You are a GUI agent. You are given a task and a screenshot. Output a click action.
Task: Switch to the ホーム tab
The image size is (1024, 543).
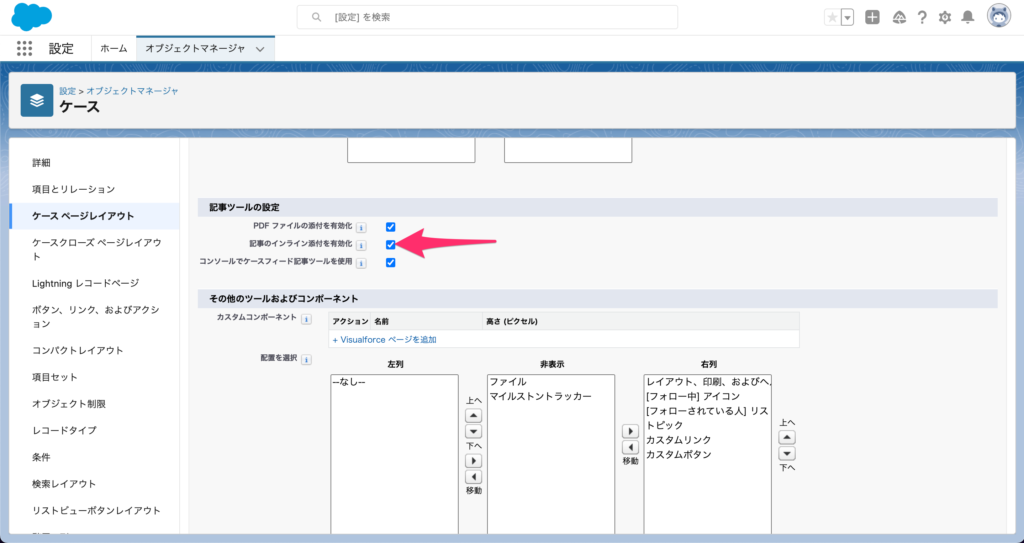point(114,48)
